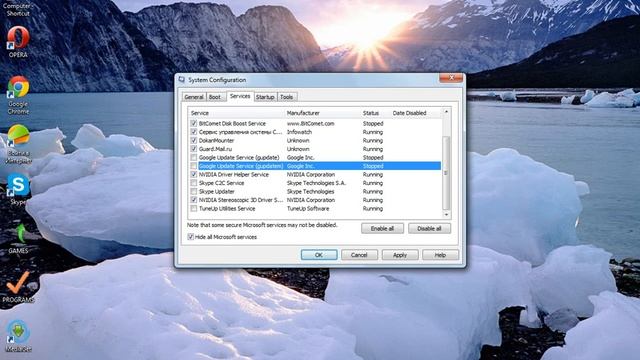
Task: Open the bottom-most green desktop icon
Action: tap(18, 336)
